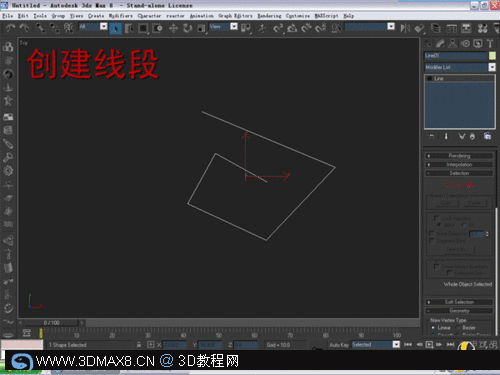Screen dimensions: 500x375
Task: Expand the Interpolation rollout
Action: (459, 164)
